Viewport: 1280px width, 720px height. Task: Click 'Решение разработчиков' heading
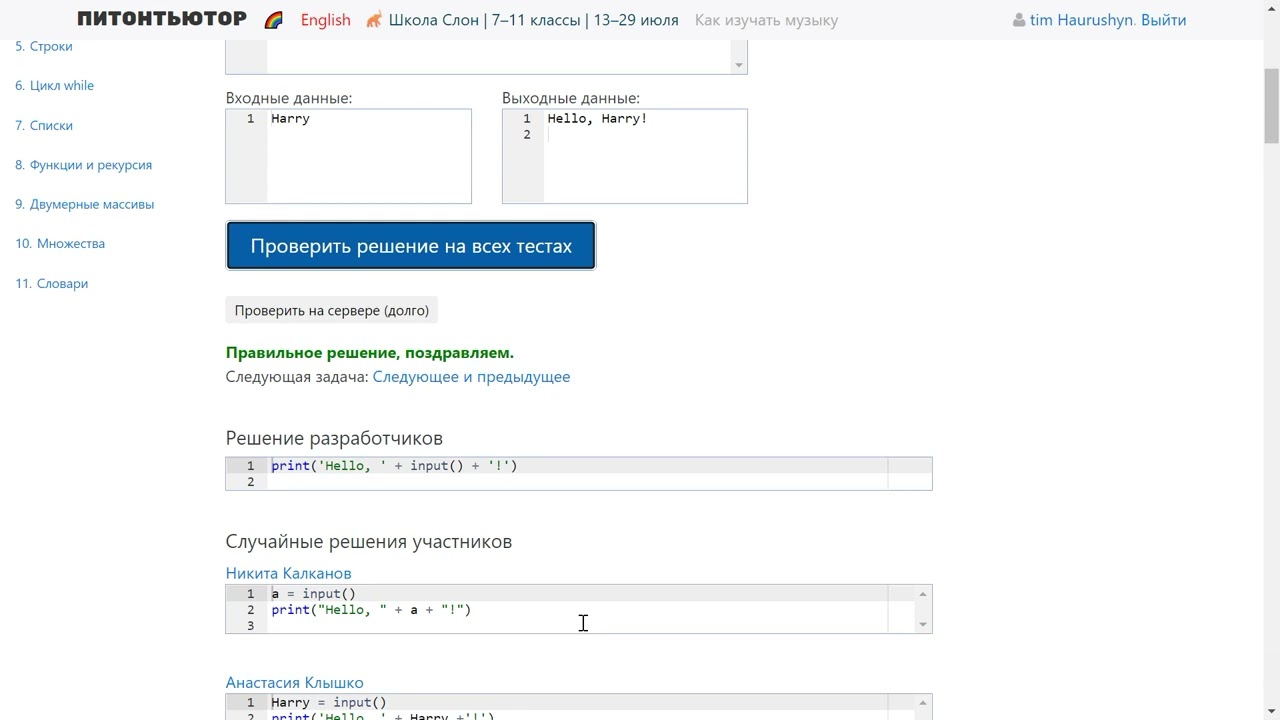point(334,438)
